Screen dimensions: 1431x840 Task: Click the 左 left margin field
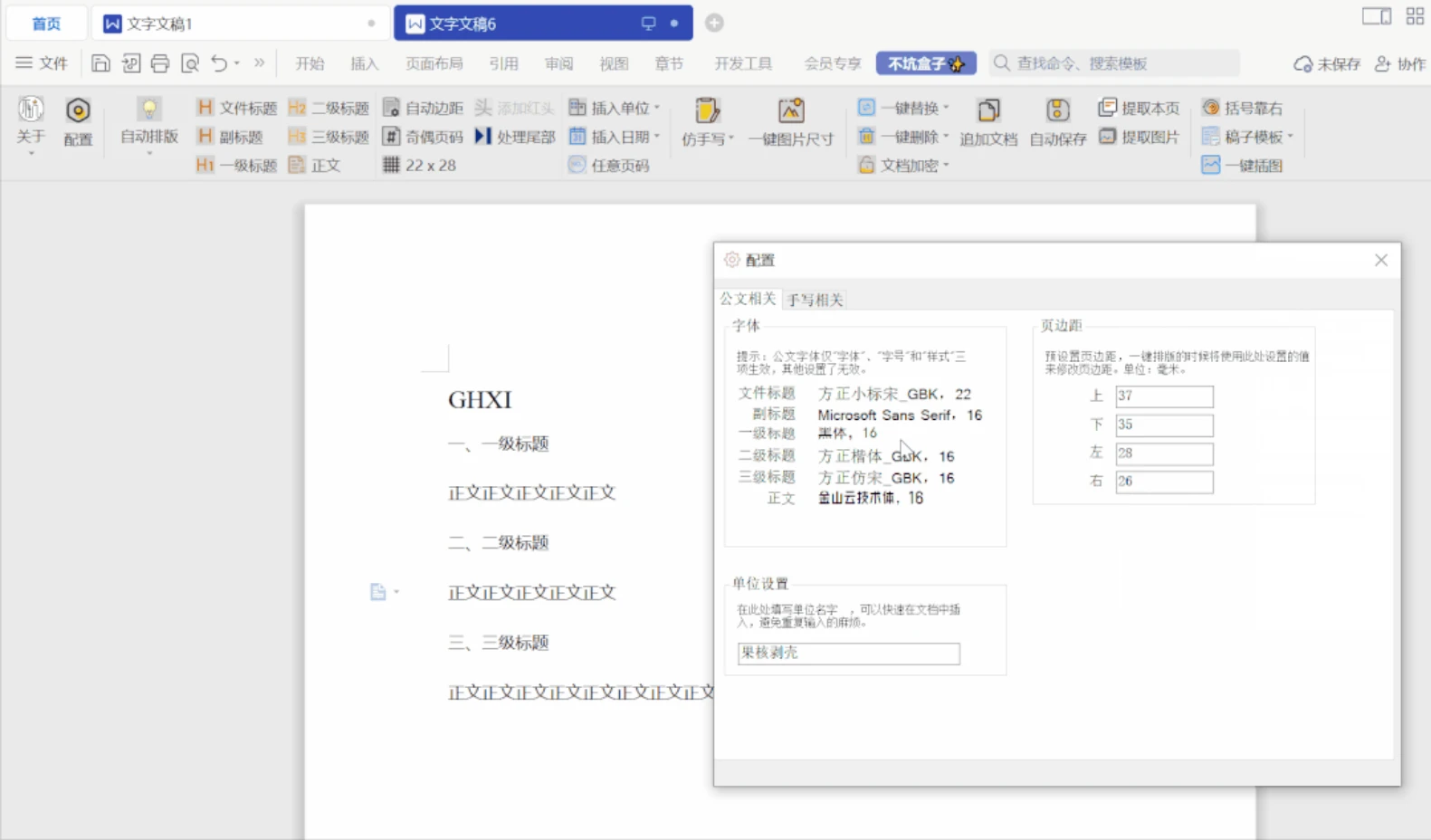pyautogui.click(x=1164, y=453)
